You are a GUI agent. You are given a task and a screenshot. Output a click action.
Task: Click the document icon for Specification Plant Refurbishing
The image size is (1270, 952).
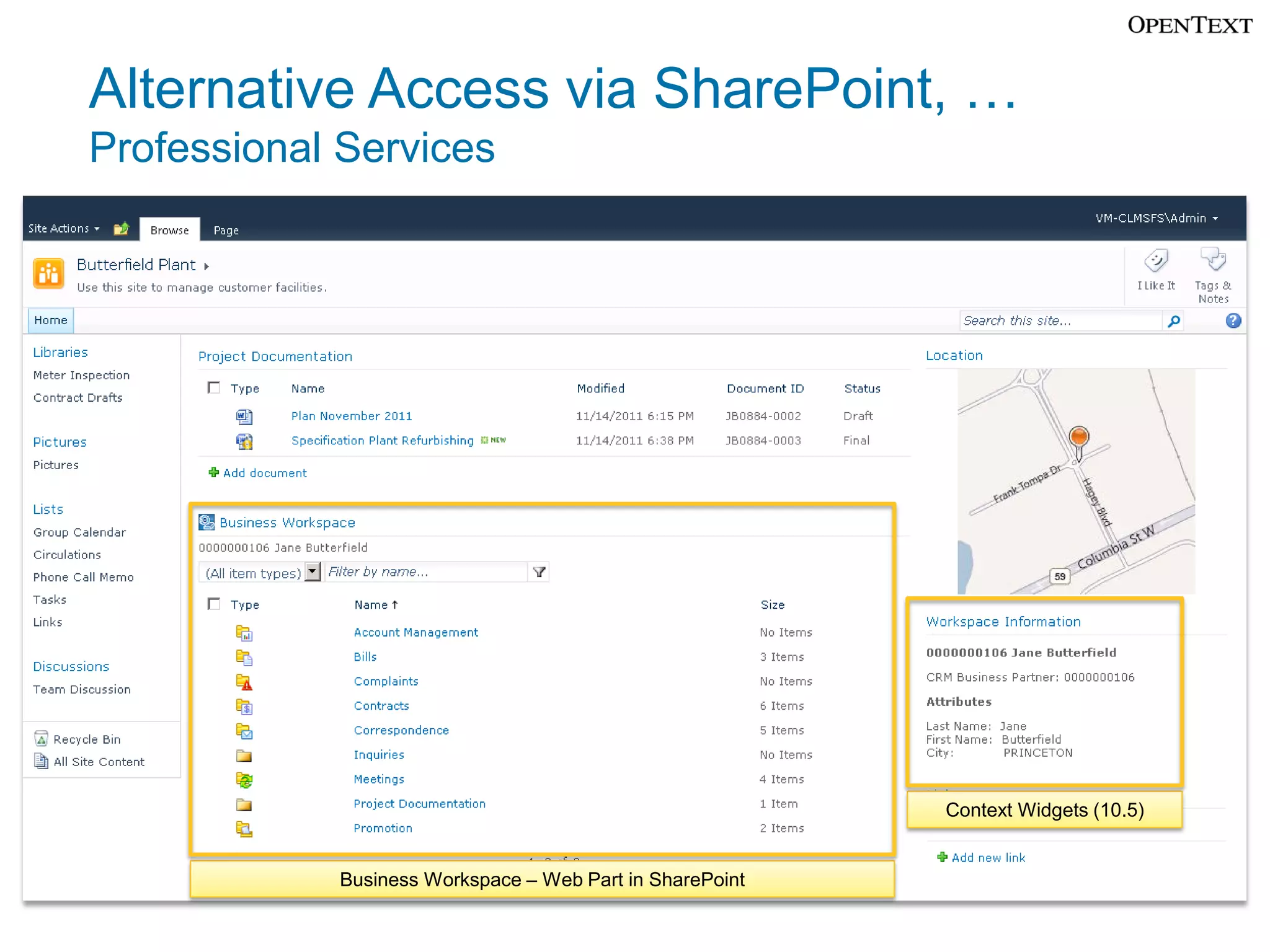pyautogui.click(x=244, y=441)
